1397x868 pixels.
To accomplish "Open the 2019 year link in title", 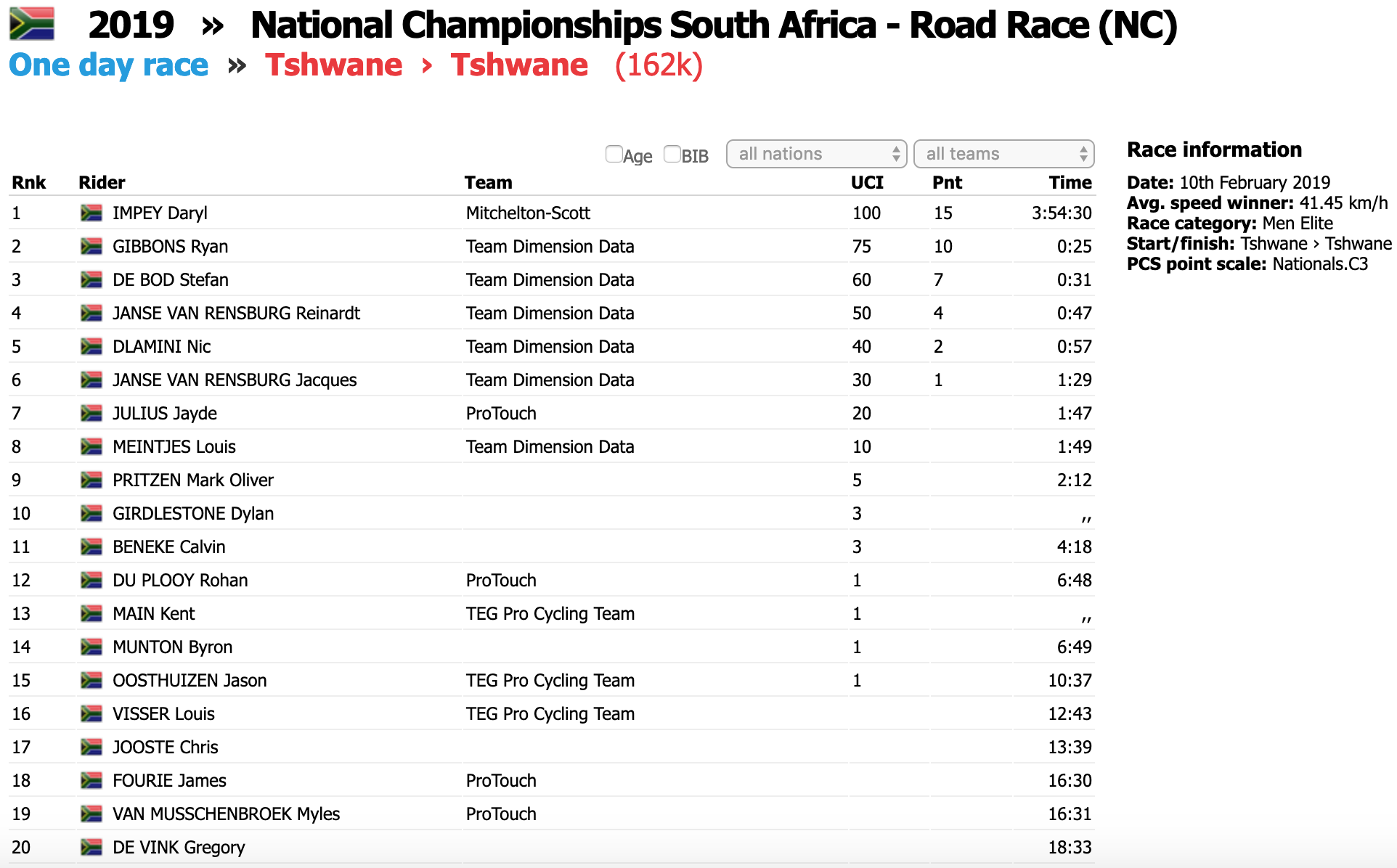I will (x=131, y=25).
